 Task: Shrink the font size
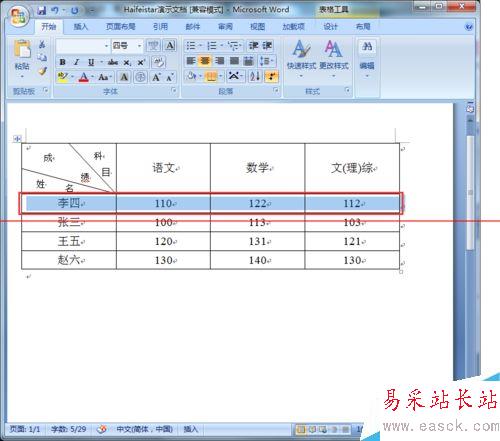(x=170, y=77)
